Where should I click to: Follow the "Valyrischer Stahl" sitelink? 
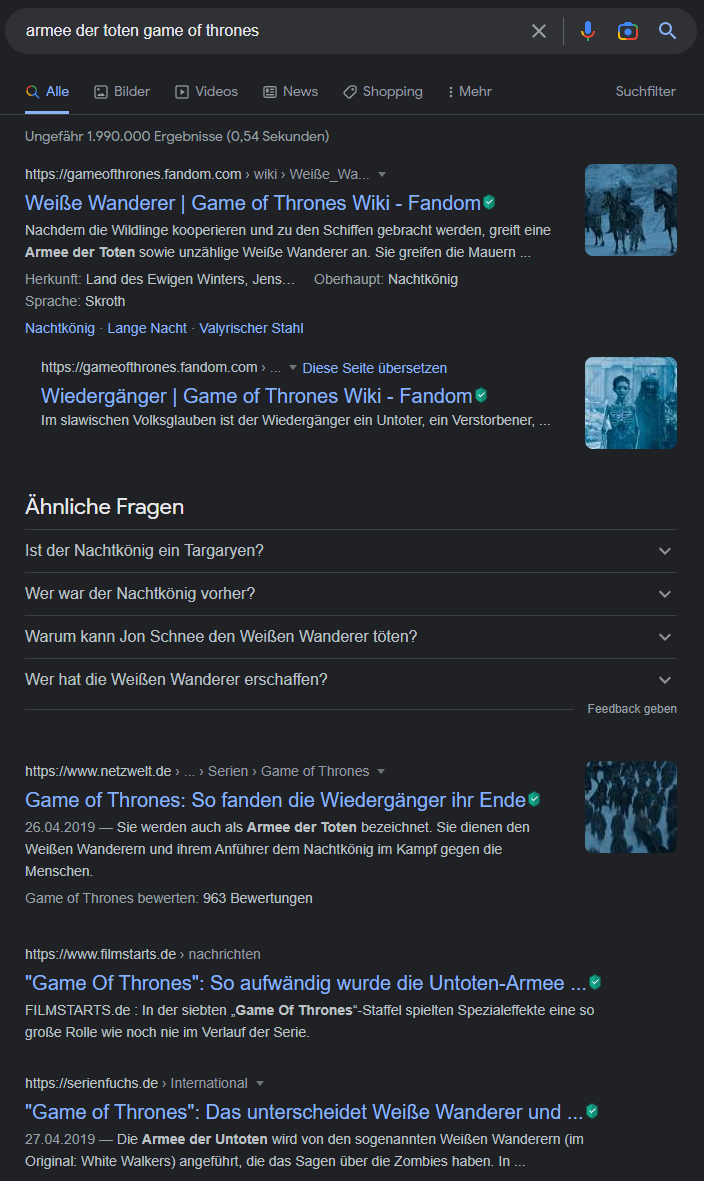coord(251,328)
